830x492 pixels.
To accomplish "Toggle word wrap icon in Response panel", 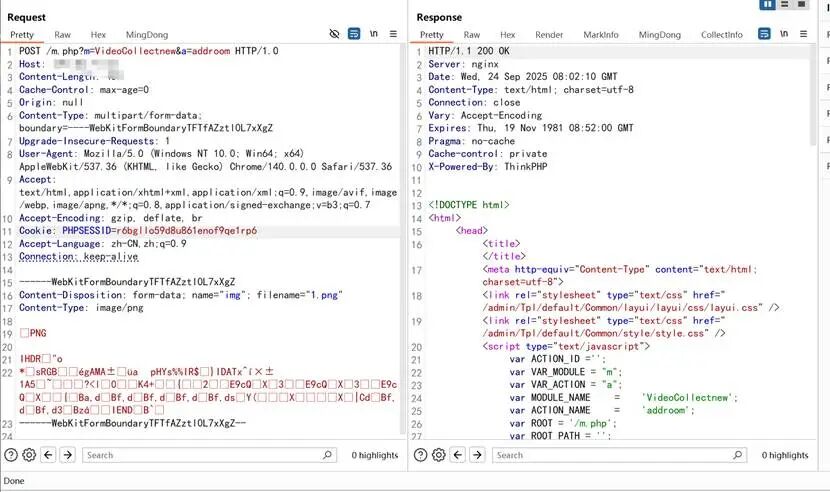I will pos(764,34).
